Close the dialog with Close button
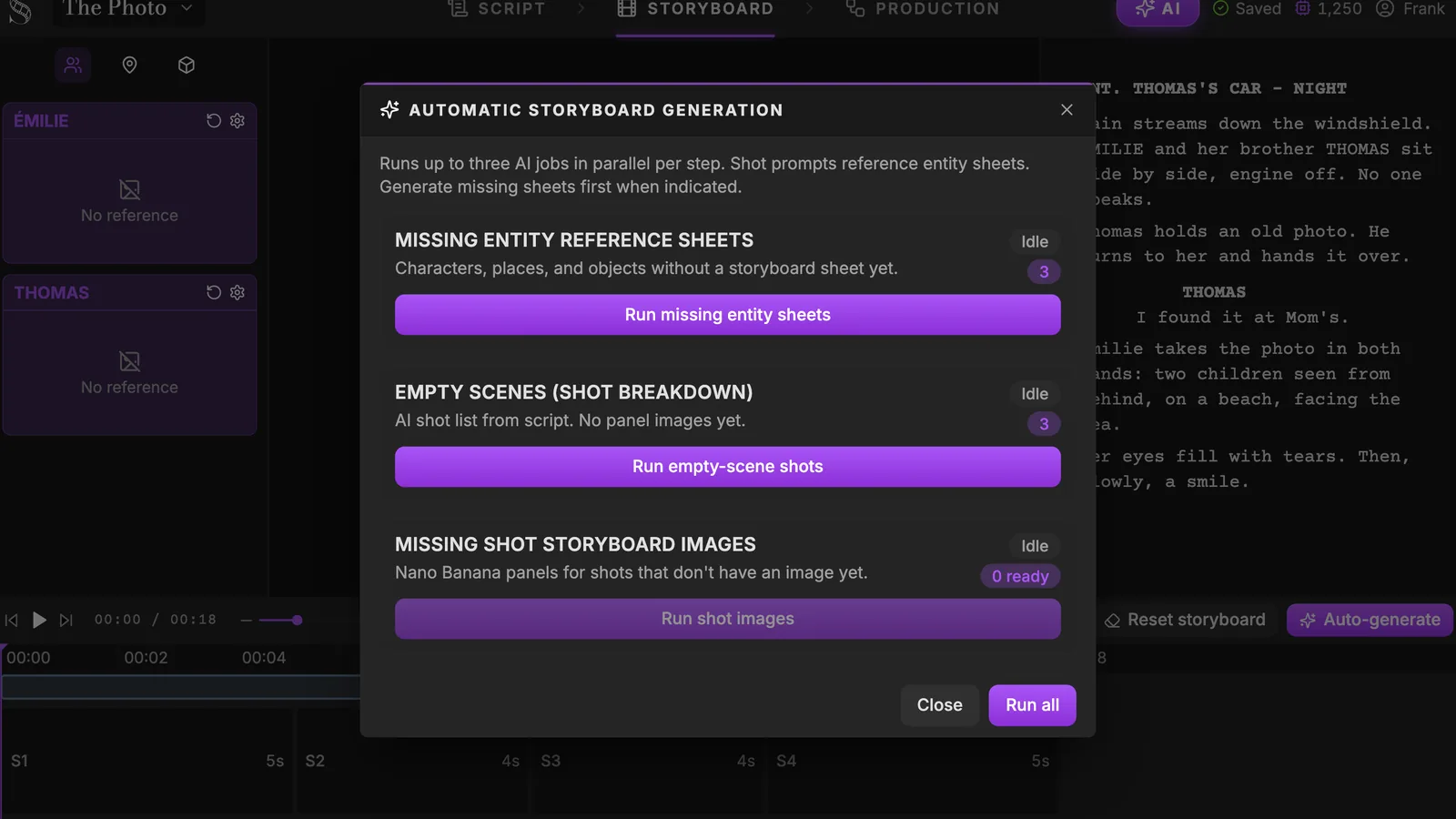The image size is (1456, 819). (x=939, y=705)
